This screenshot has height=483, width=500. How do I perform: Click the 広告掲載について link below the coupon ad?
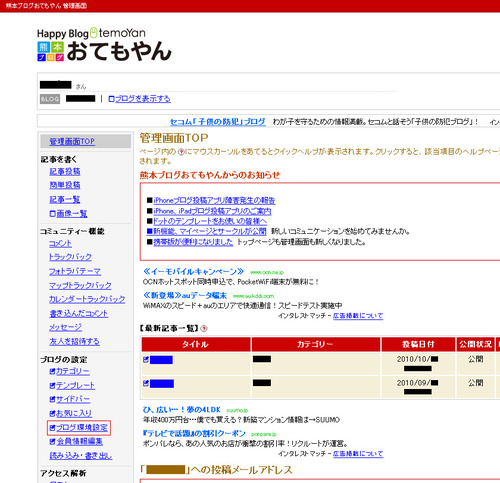coord(358,453)
